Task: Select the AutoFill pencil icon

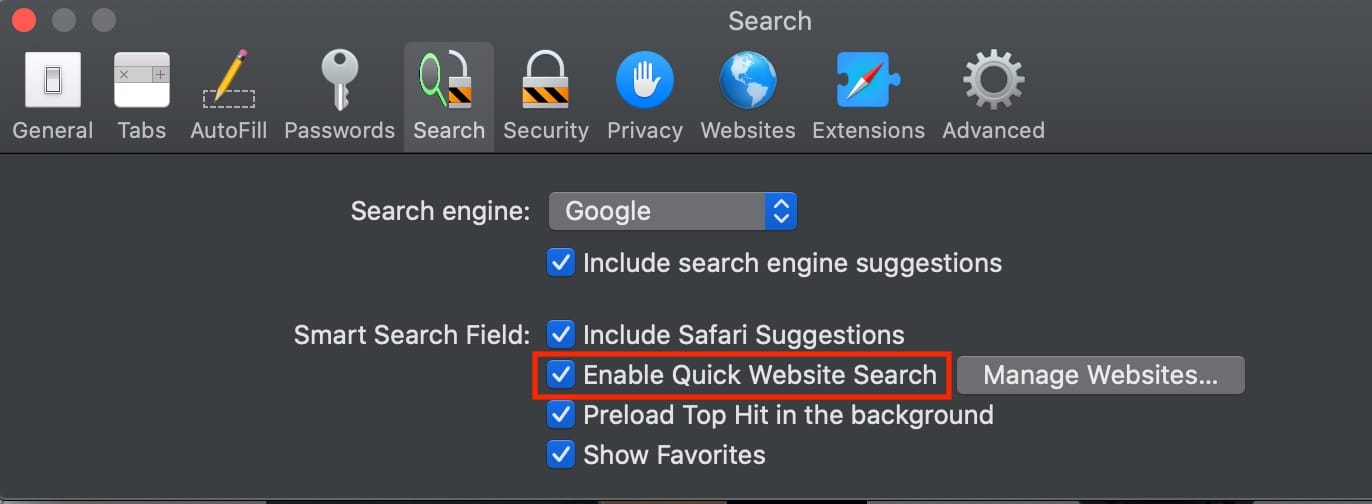Action: point(228,81)
